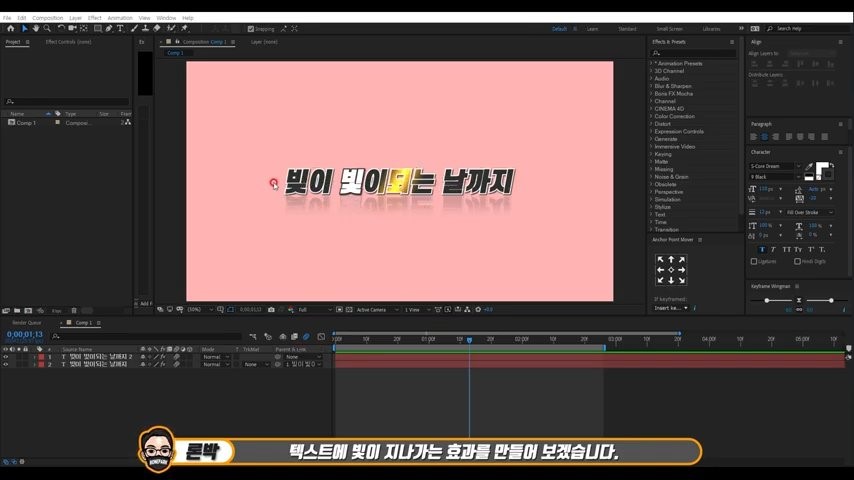Open the Layer menu

pos(75,18)
